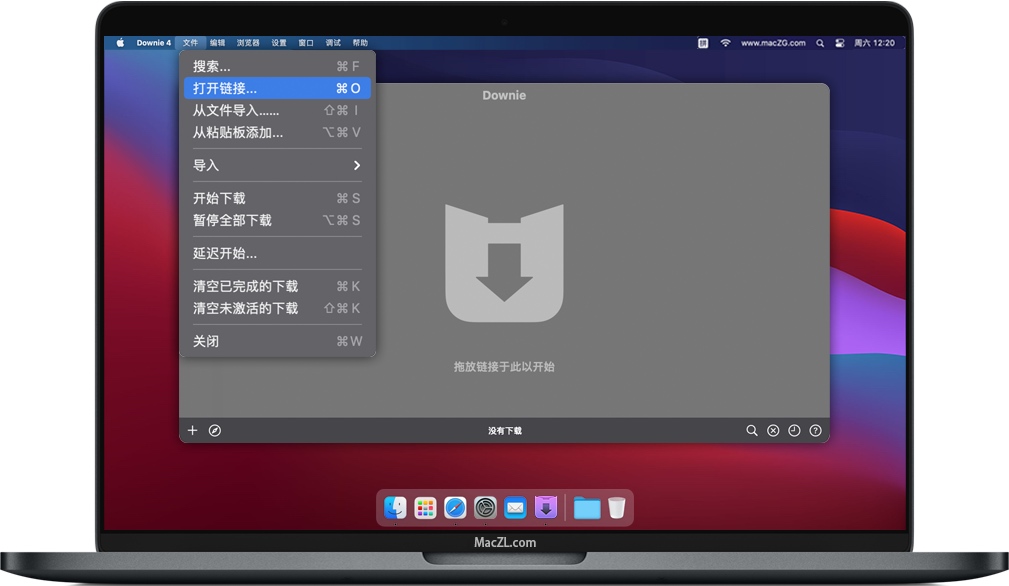Select 从粘贴板添加... menu item
Screen dimensions: 1009x586
277,133
